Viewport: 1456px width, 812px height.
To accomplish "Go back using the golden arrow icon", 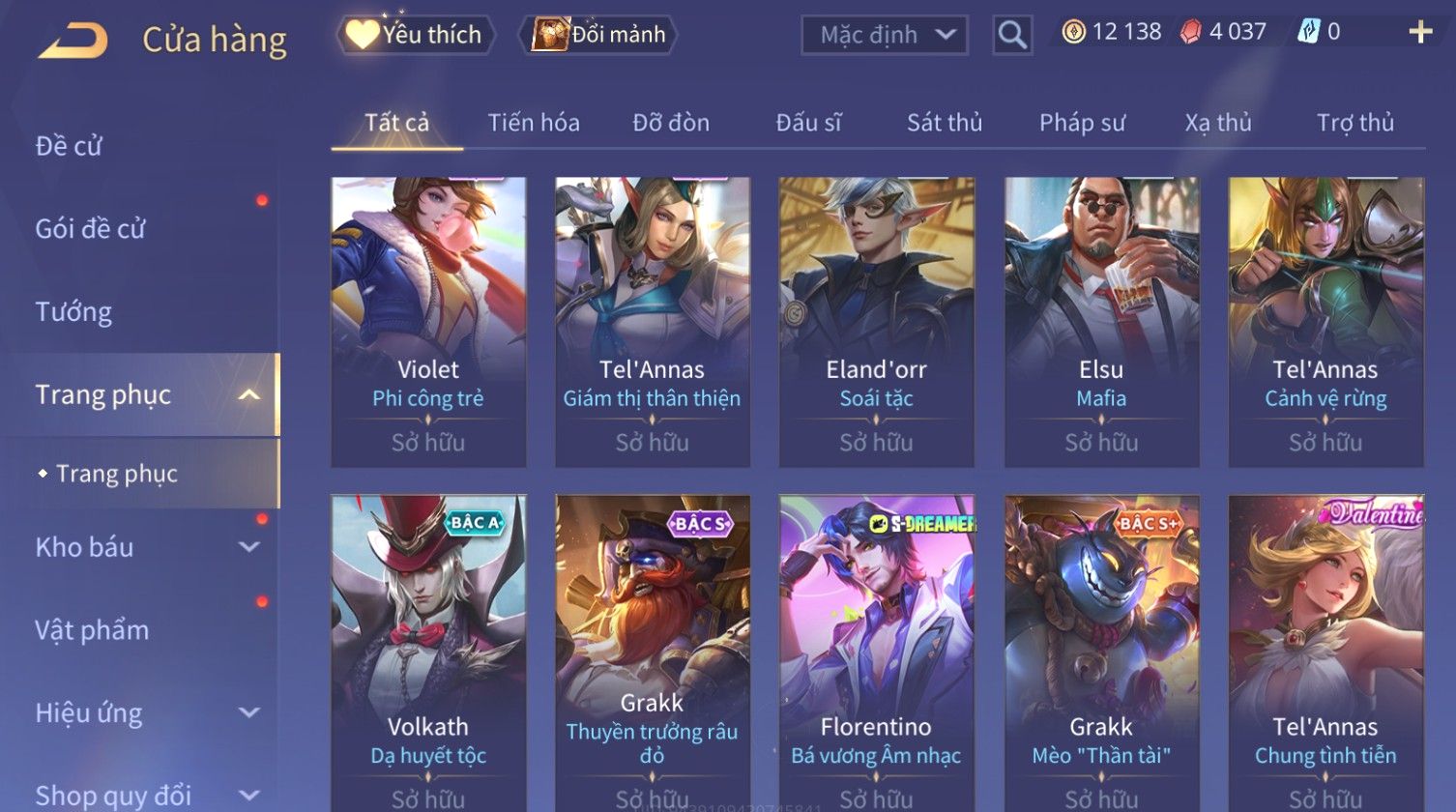I will [x=73, y=41].
